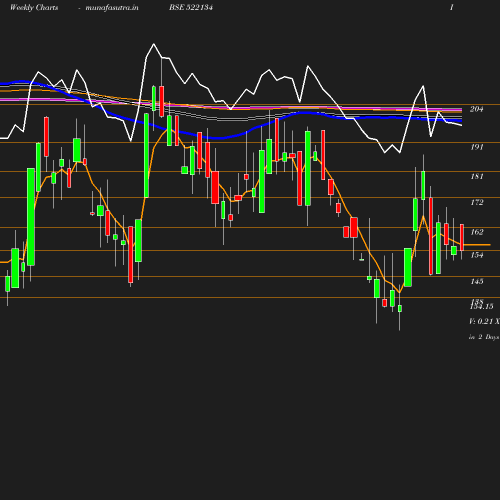The height and width of the screenshot is (500, 500).
Task: Click the "munafasutra.in" site label
Action: 112,8
